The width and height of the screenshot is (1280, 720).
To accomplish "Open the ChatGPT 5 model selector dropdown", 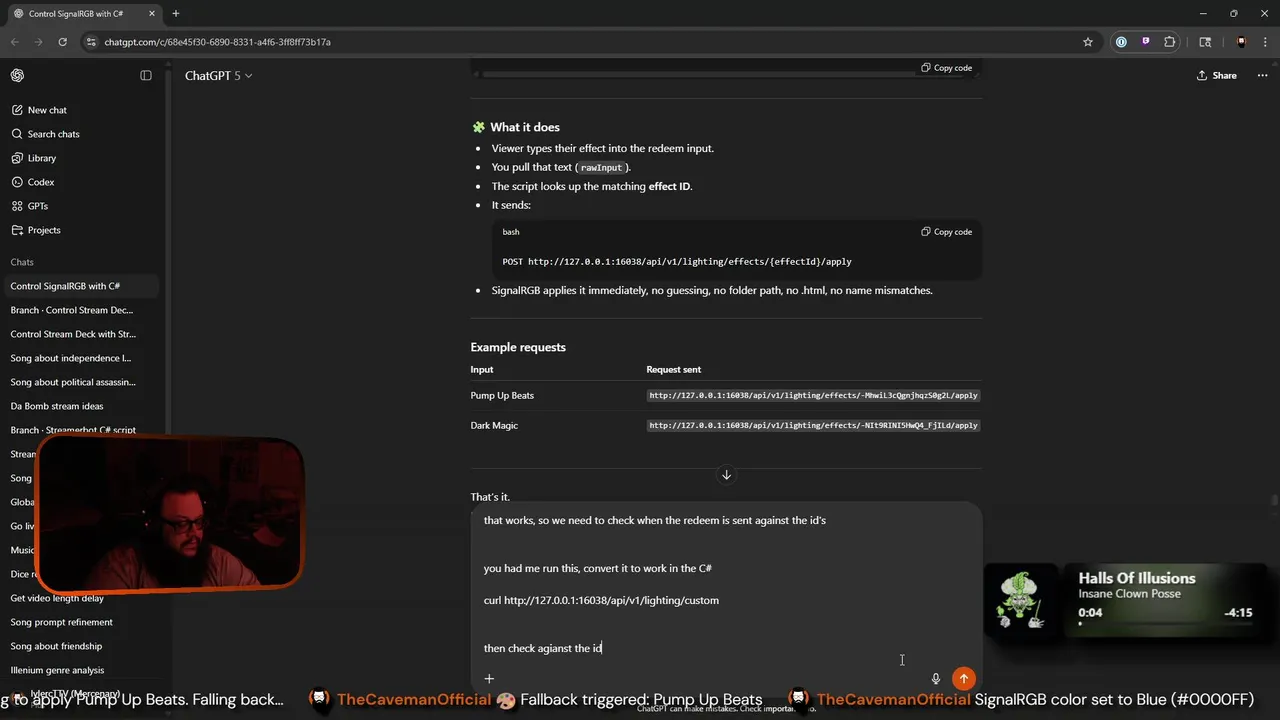I will (x=218, y=76).
